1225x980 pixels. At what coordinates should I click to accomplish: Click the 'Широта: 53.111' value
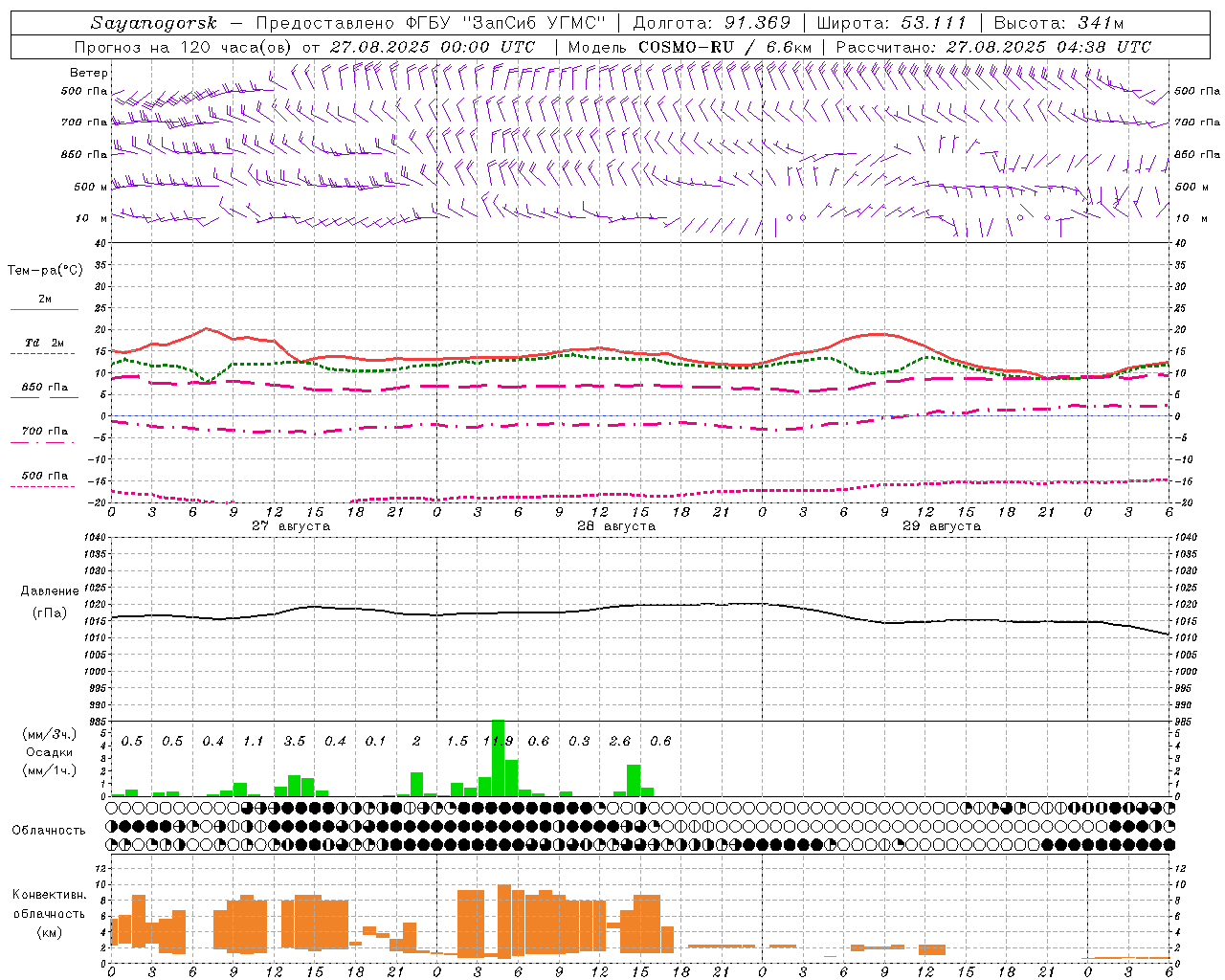[893, 23]
